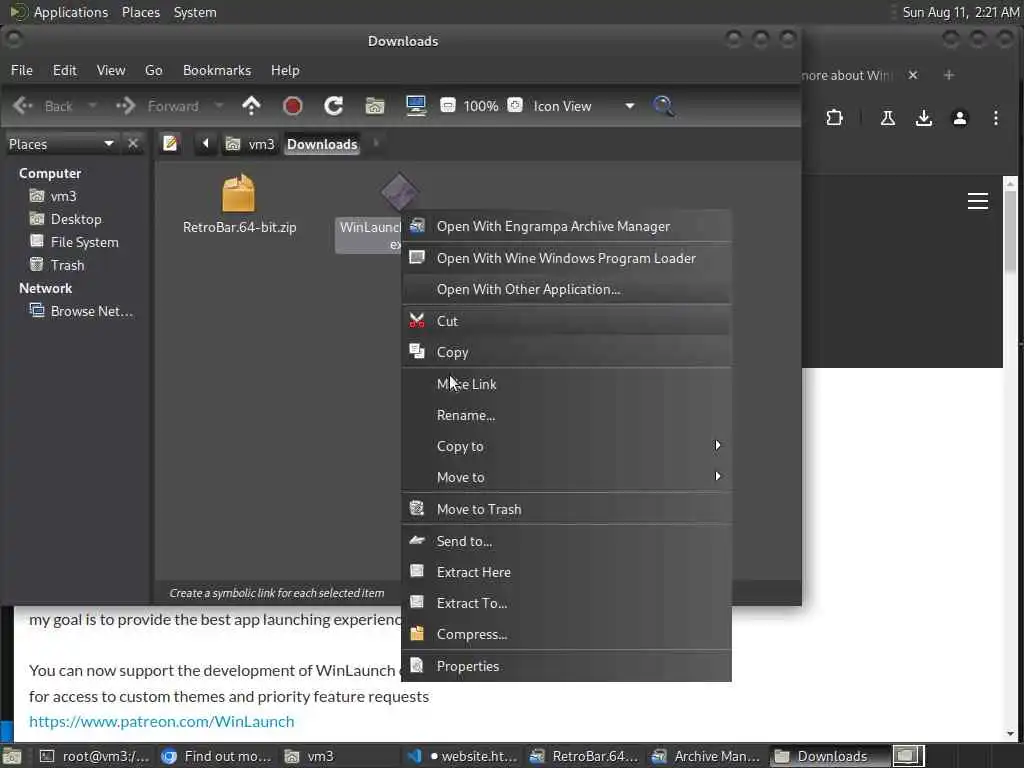
Task: Open the Bookmarks menu
Action: click(217, 71)
